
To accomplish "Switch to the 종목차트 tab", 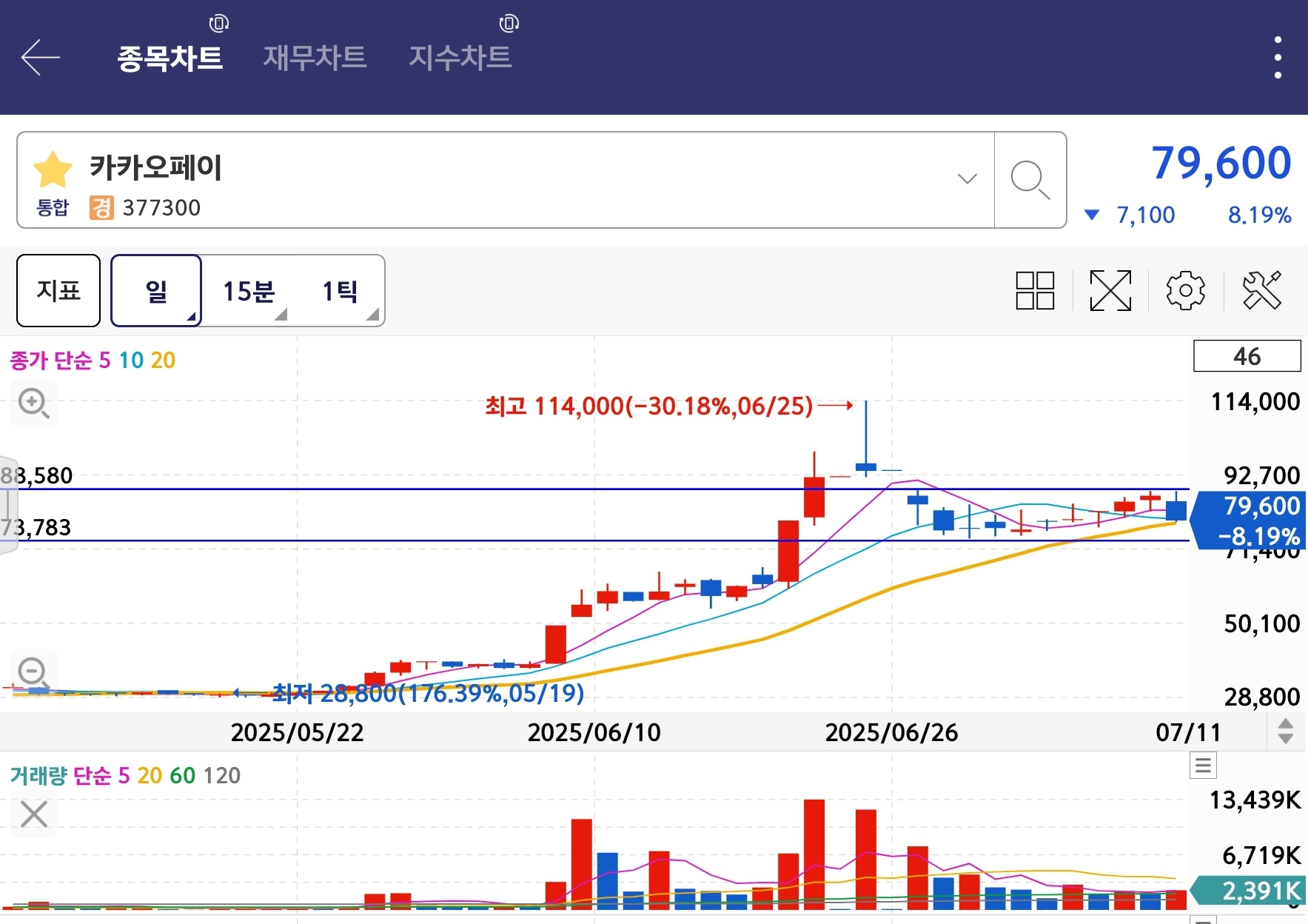I will (170, 57).
